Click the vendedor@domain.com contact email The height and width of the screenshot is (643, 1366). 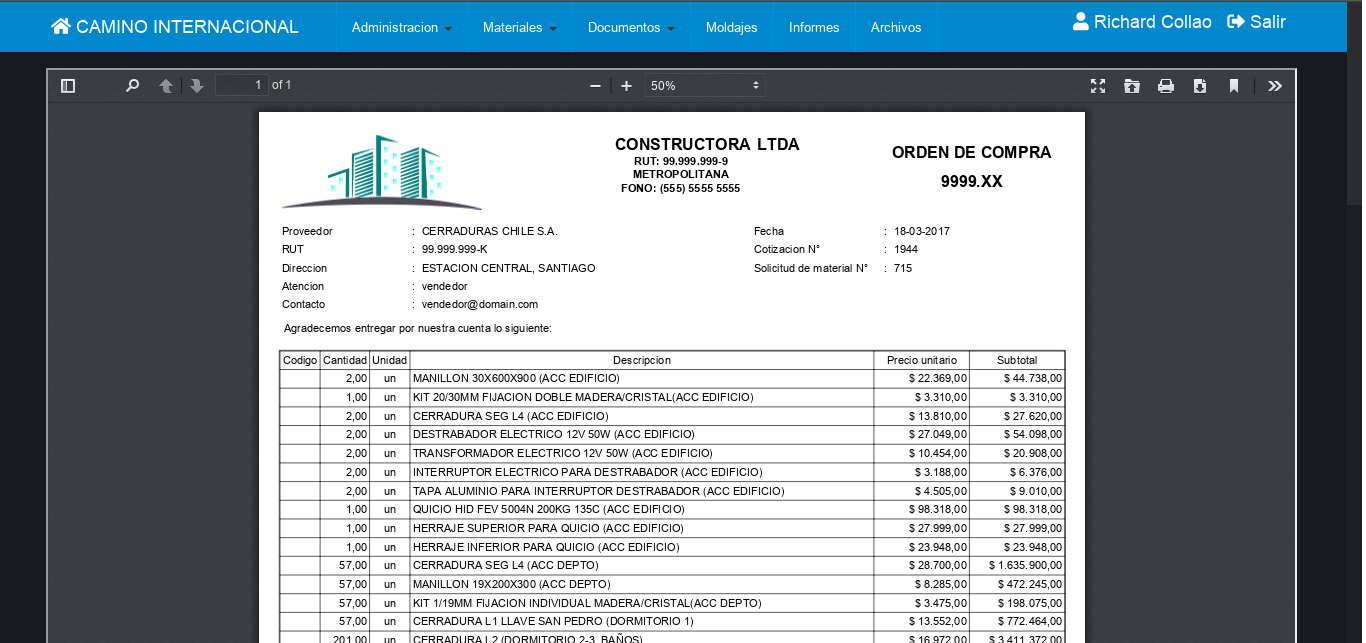click(x=480, y=304)
